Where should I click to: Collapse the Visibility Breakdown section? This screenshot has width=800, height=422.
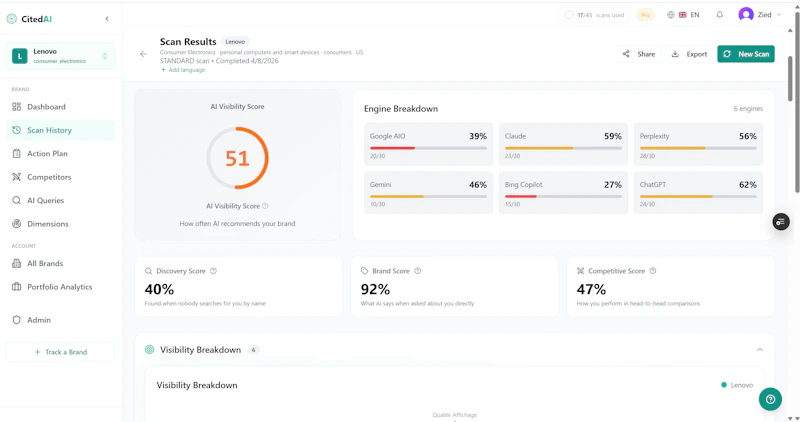pos(760,350)
